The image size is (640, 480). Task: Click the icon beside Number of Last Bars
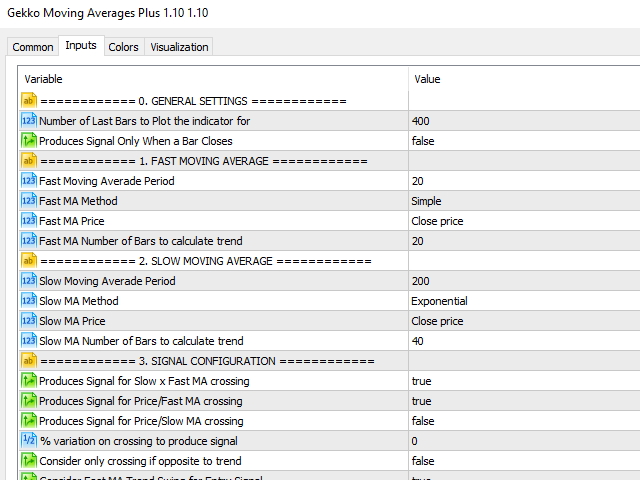point(28,121)
